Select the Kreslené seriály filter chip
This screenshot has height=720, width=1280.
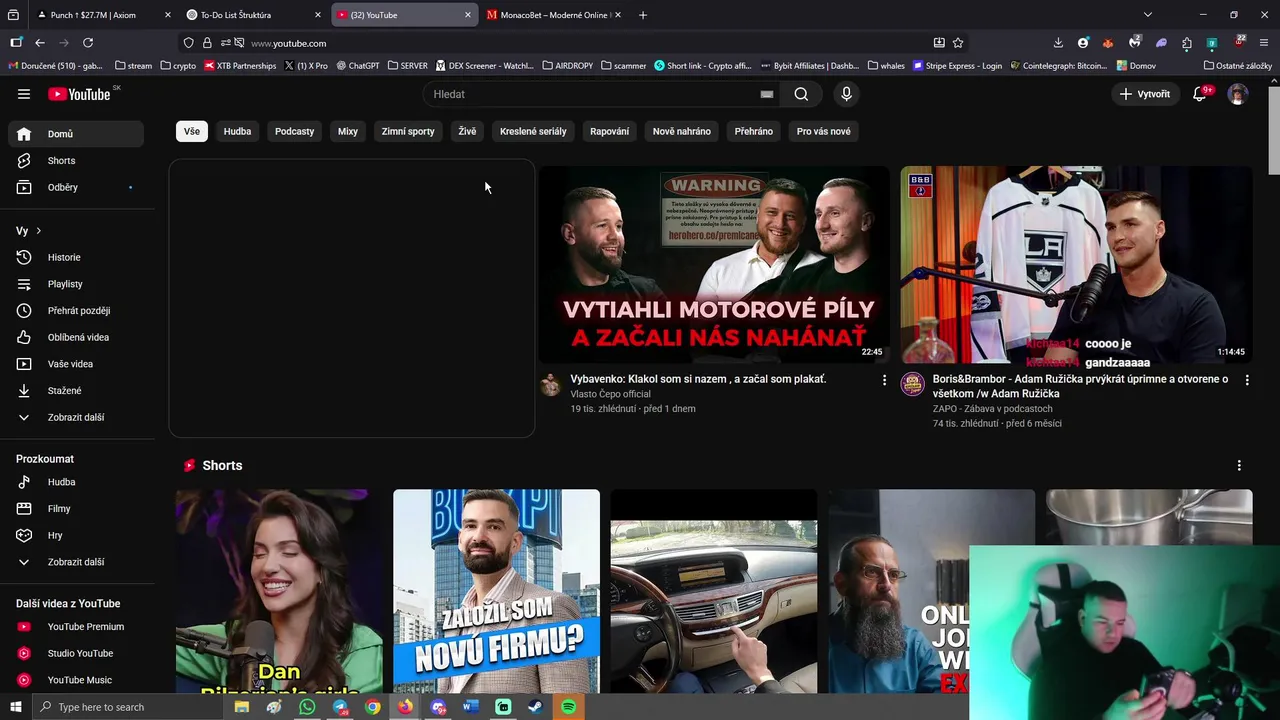click(x=533, y=131)
